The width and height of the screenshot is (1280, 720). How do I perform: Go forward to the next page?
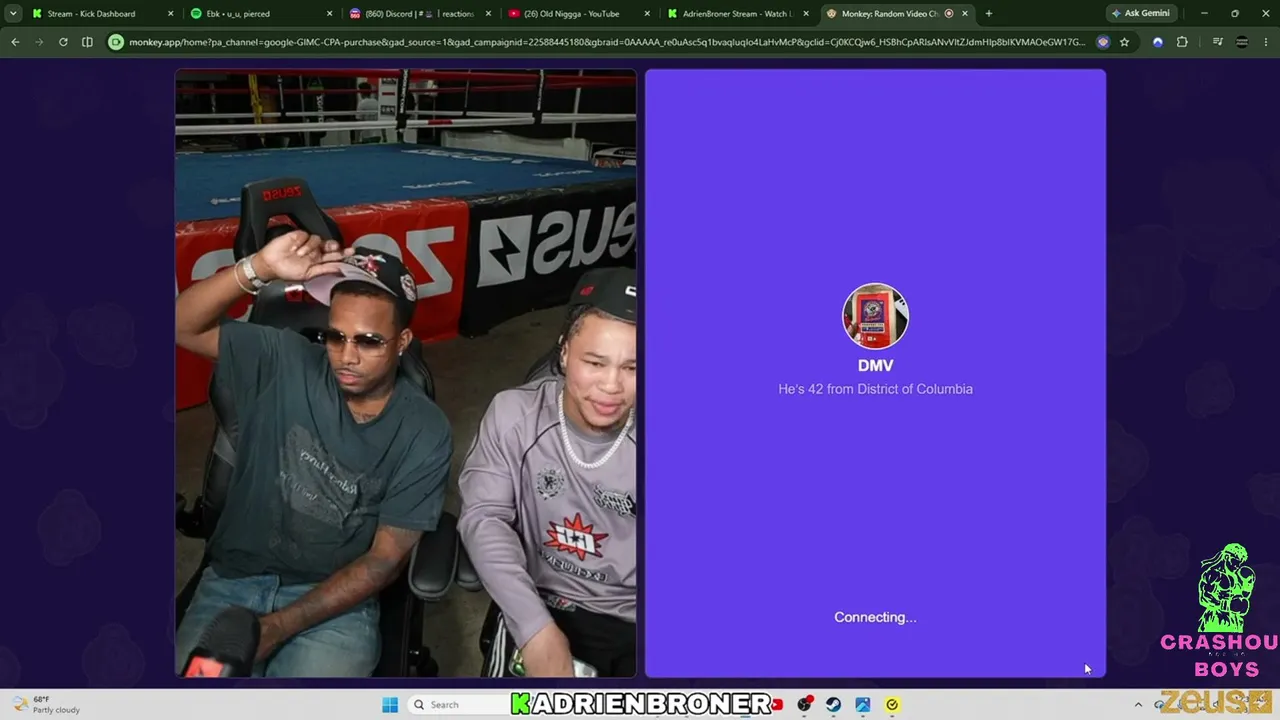(39, 42)
